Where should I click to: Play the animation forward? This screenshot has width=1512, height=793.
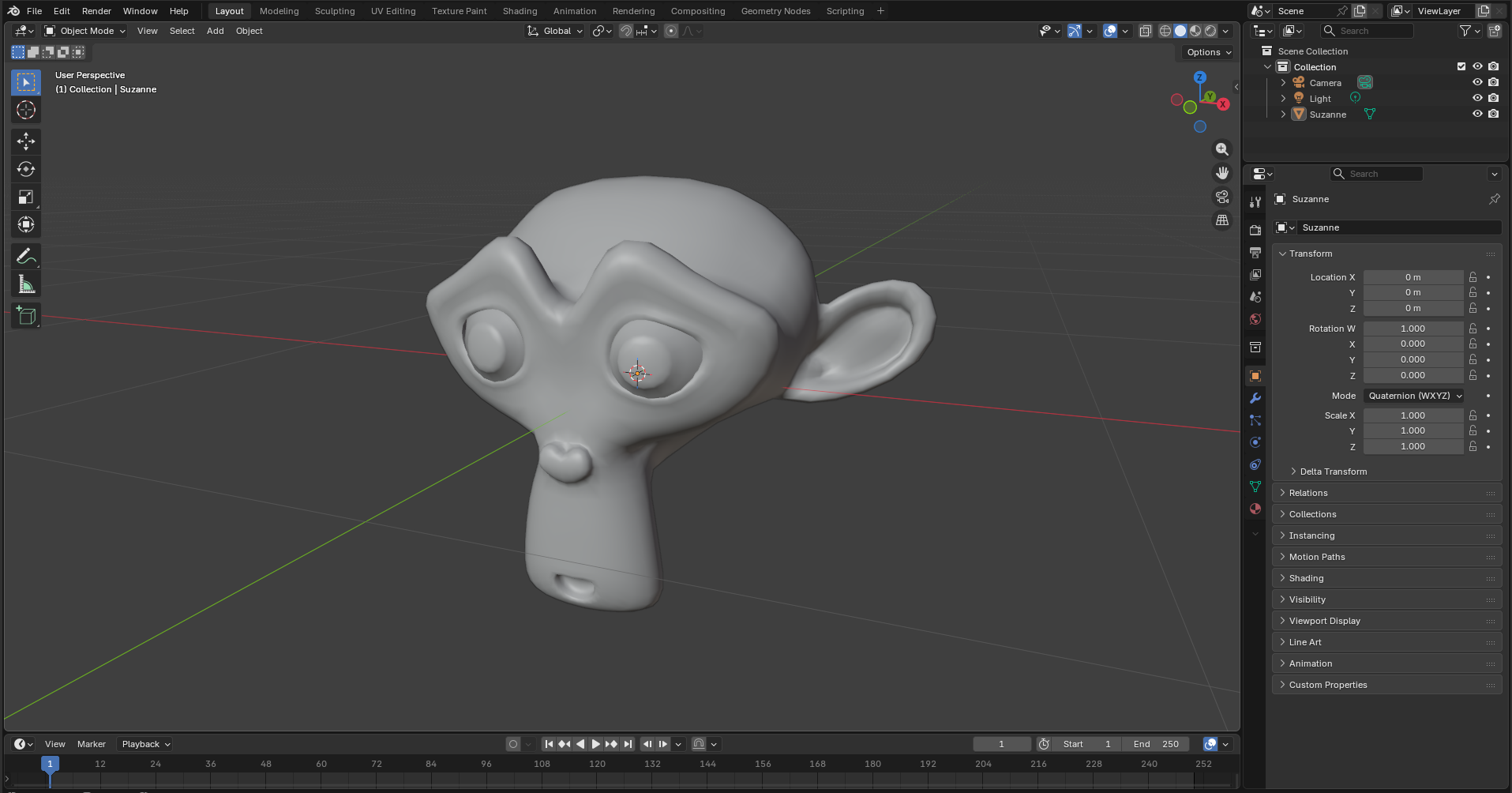coord(596,744)
